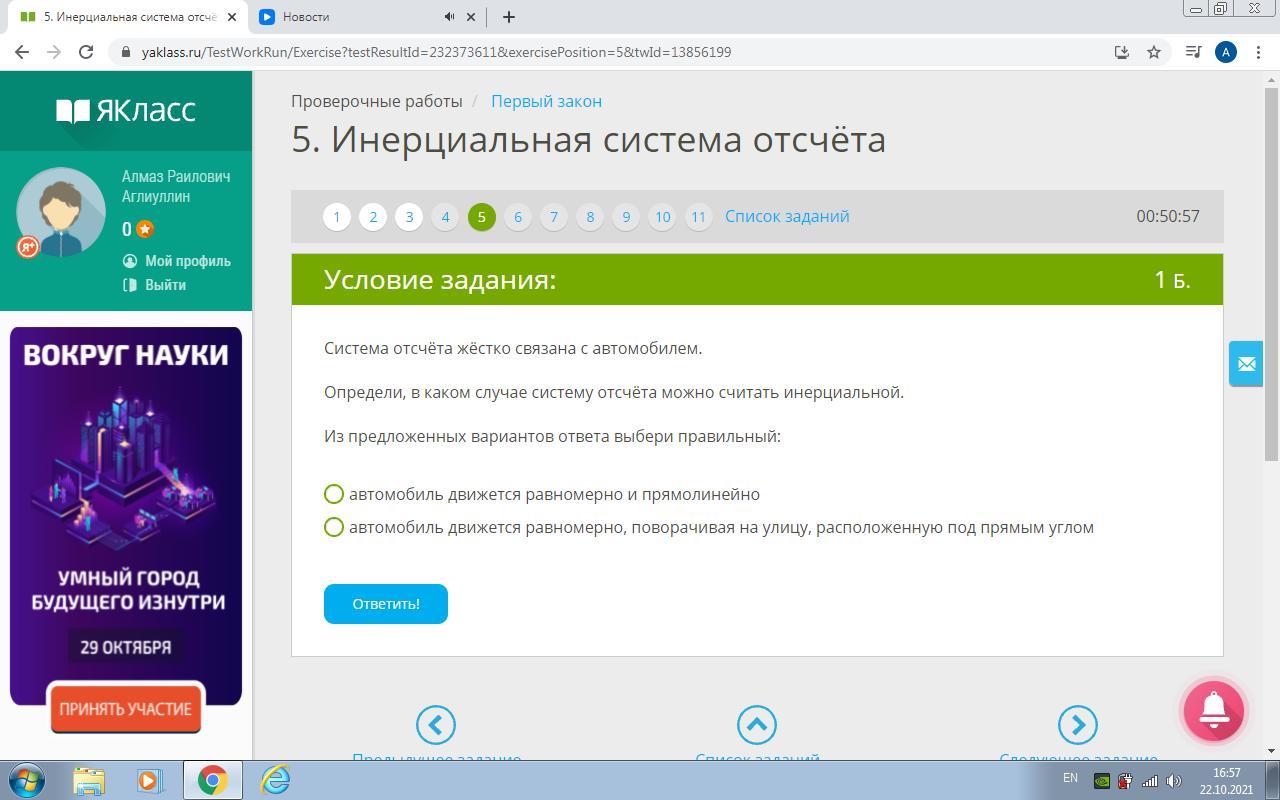
Task: Open the Список заданий link
Action: click(787, 216)
